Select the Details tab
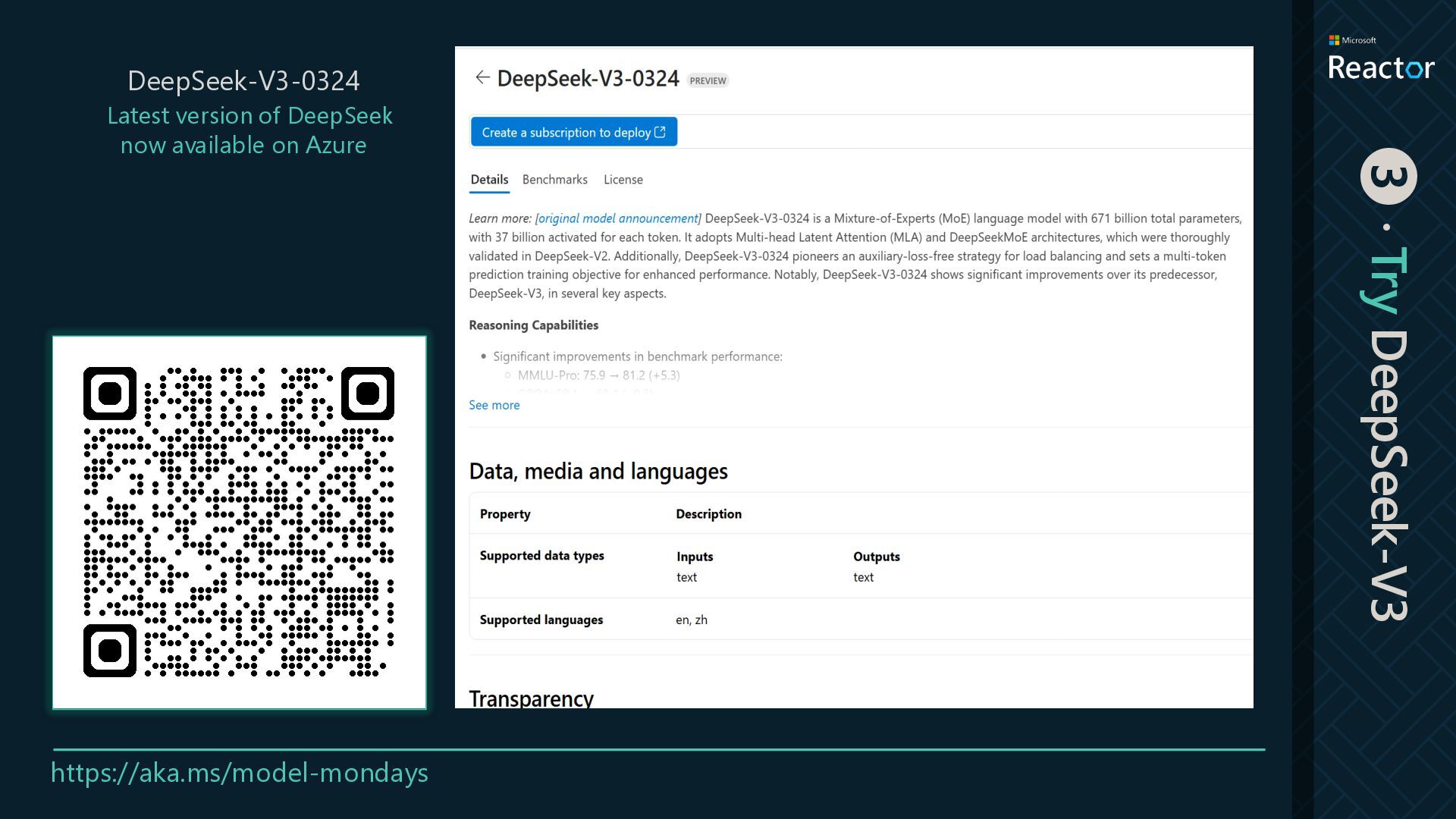This screenshot has width=1456, height=819. pos(489,180)
